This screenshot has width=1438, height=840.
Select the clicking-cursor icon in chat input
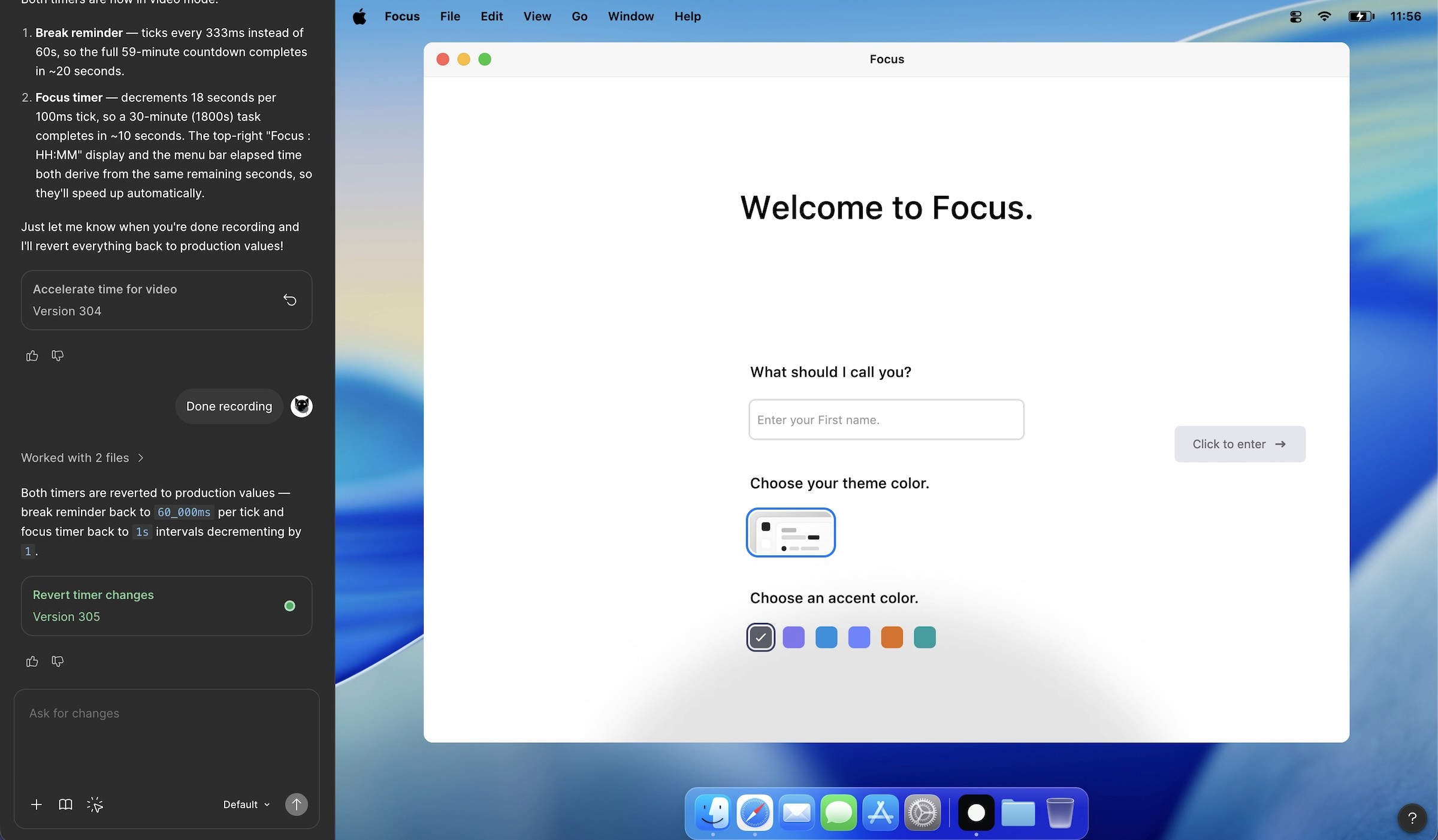coord(95,806)
